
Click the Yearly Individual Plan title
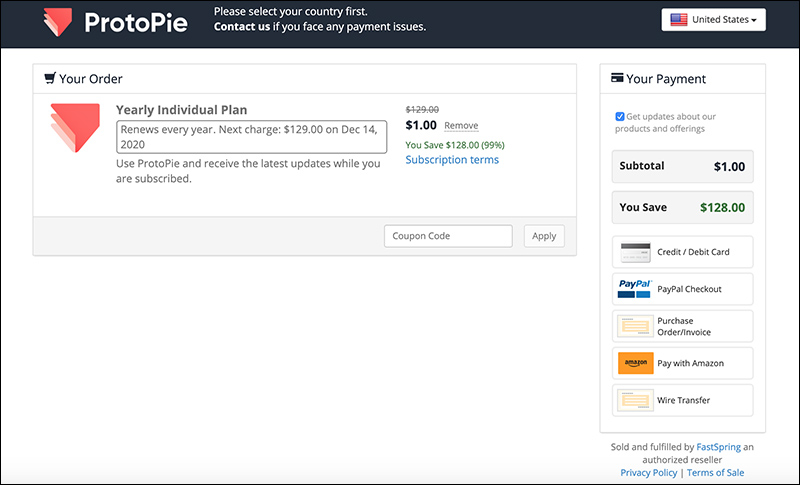coord(181,110)
